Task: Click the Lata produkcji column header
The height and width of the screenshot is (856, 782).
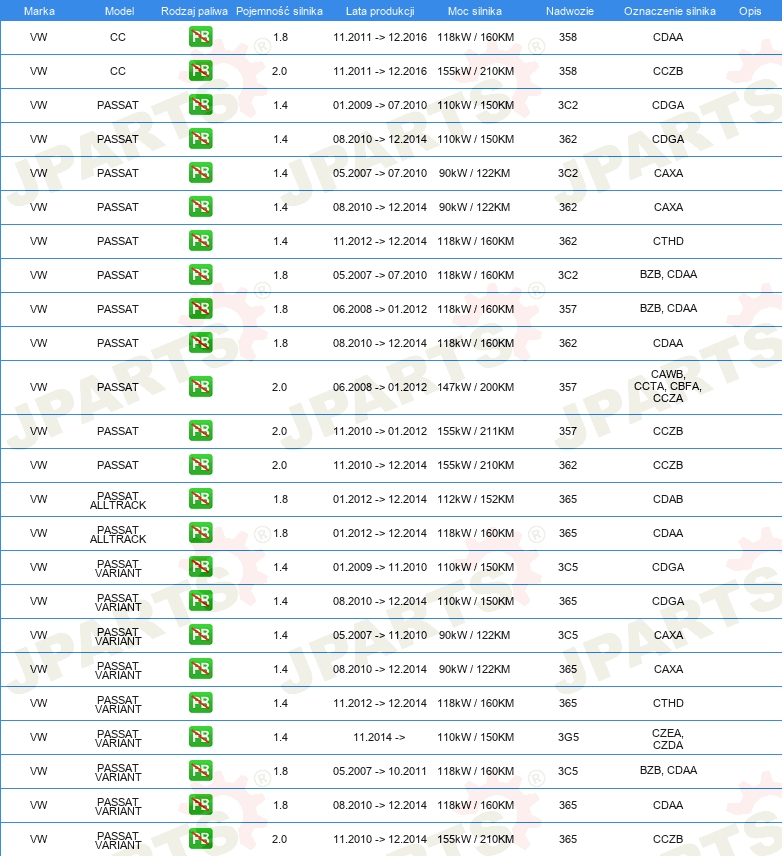Action: click(380, 11)
